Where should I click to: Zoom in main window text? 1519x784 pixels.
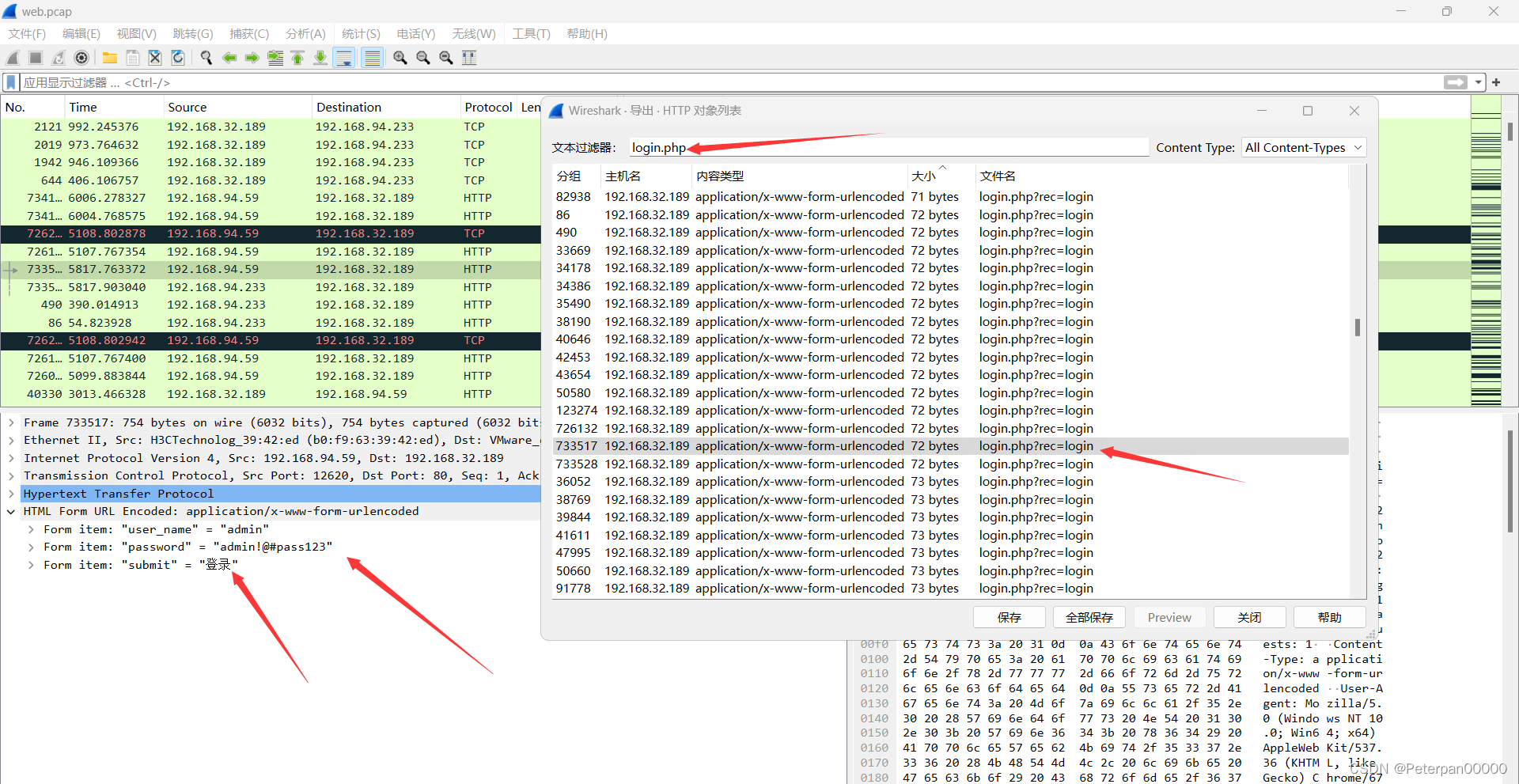point(400,58)
